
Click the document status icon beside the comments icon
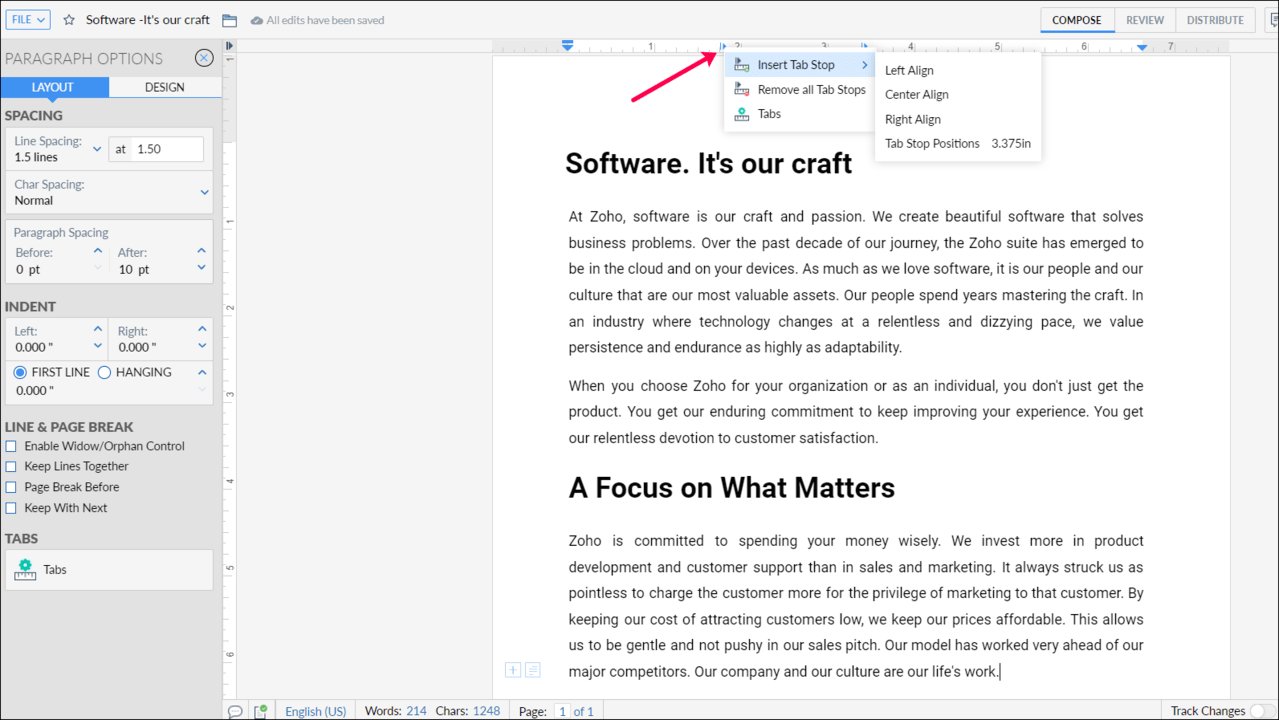(261, 711)
